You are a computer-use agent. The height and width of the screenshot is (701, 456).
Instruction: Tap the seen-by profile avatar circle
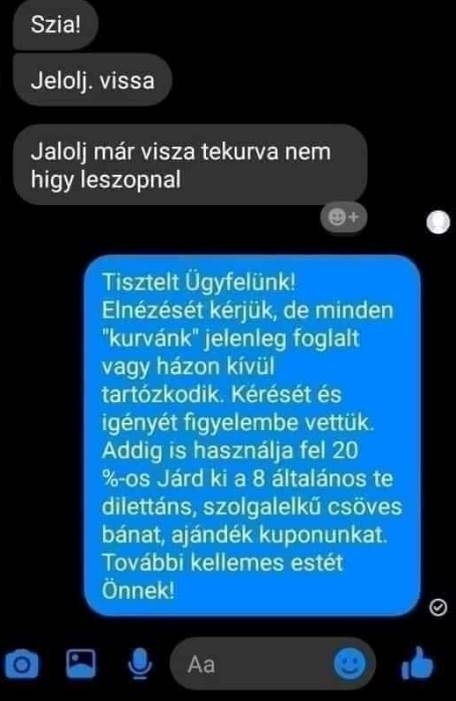click(x=438, y=222)
